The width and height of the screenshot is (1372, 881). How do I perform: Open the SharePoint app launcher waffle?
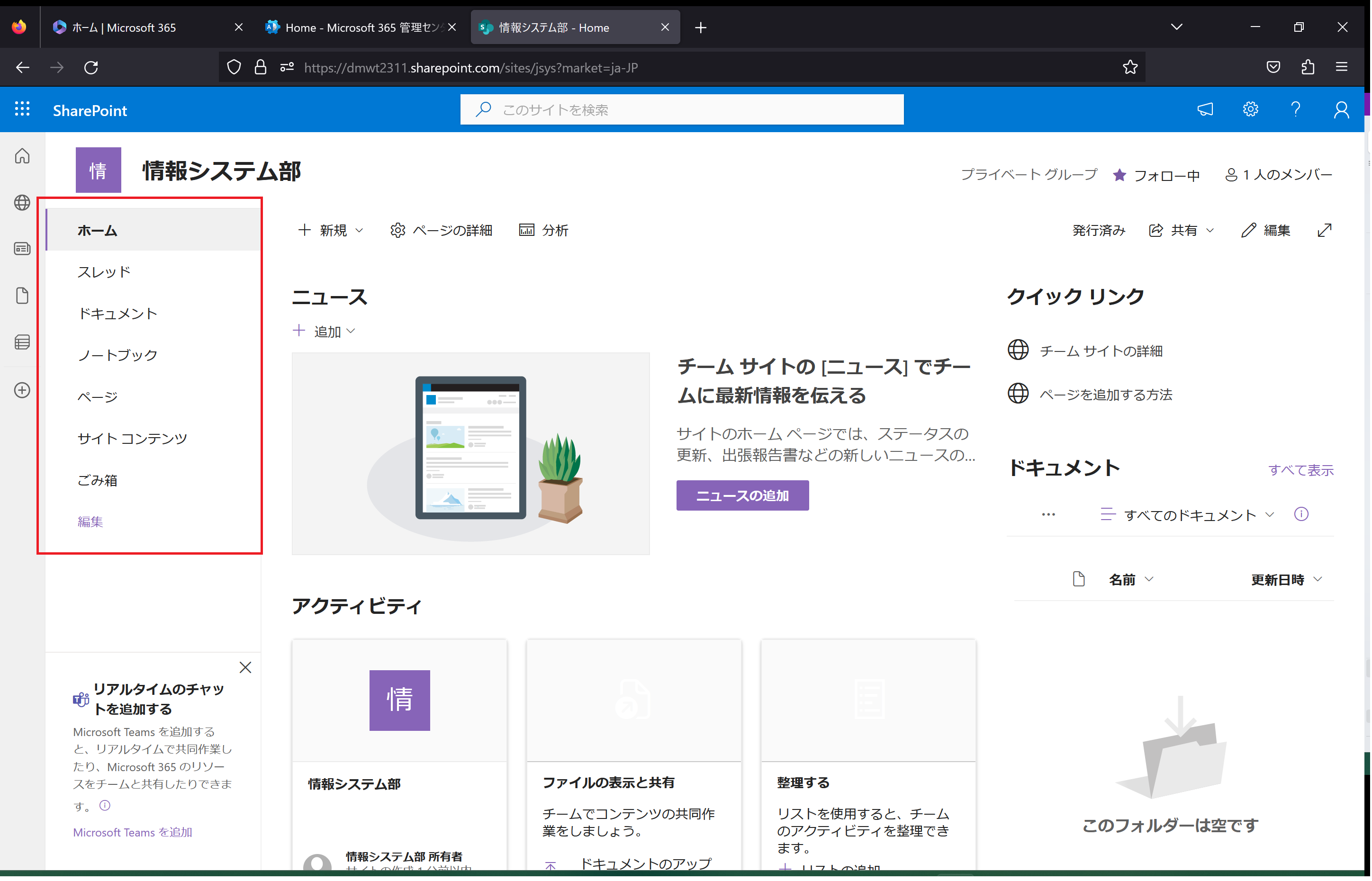pyautogui.click(x=22, y=109)
